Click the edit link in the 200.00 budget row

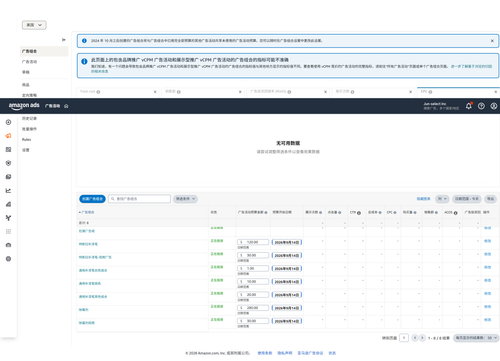(x=487, y=307)
